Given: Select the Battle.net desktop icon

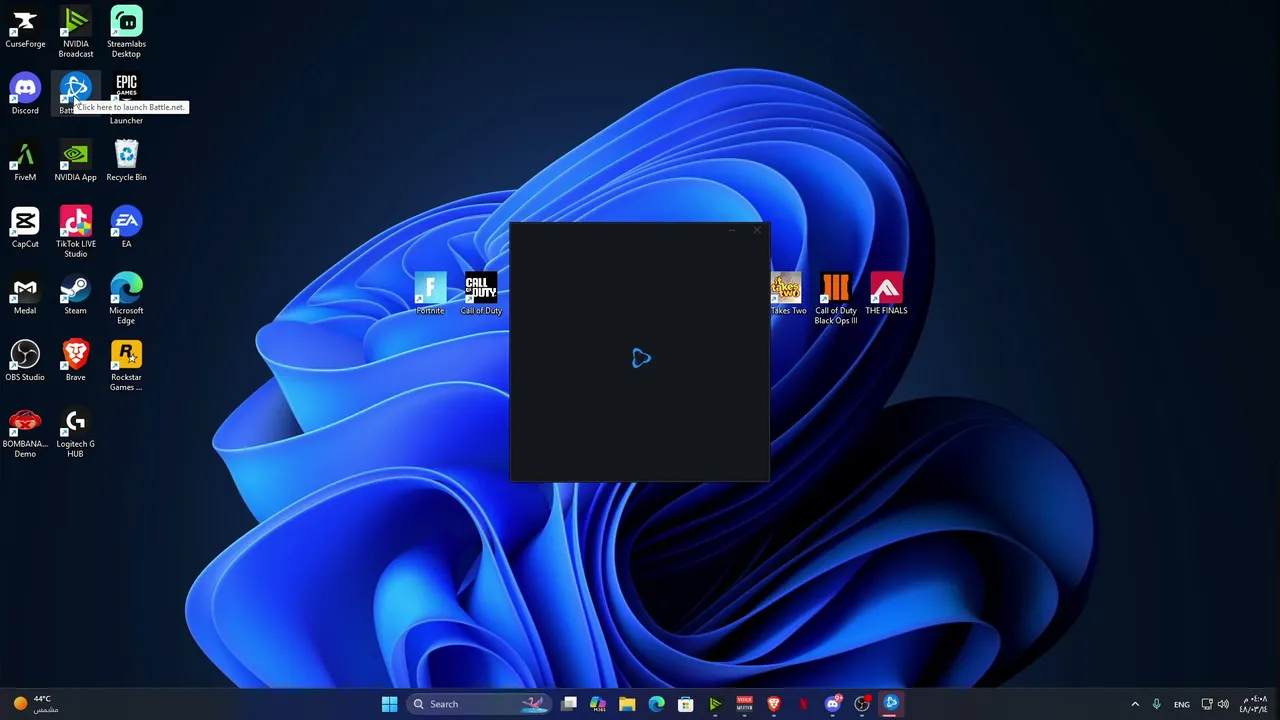Looking at the screenshot, I should [x=75, y=92].
